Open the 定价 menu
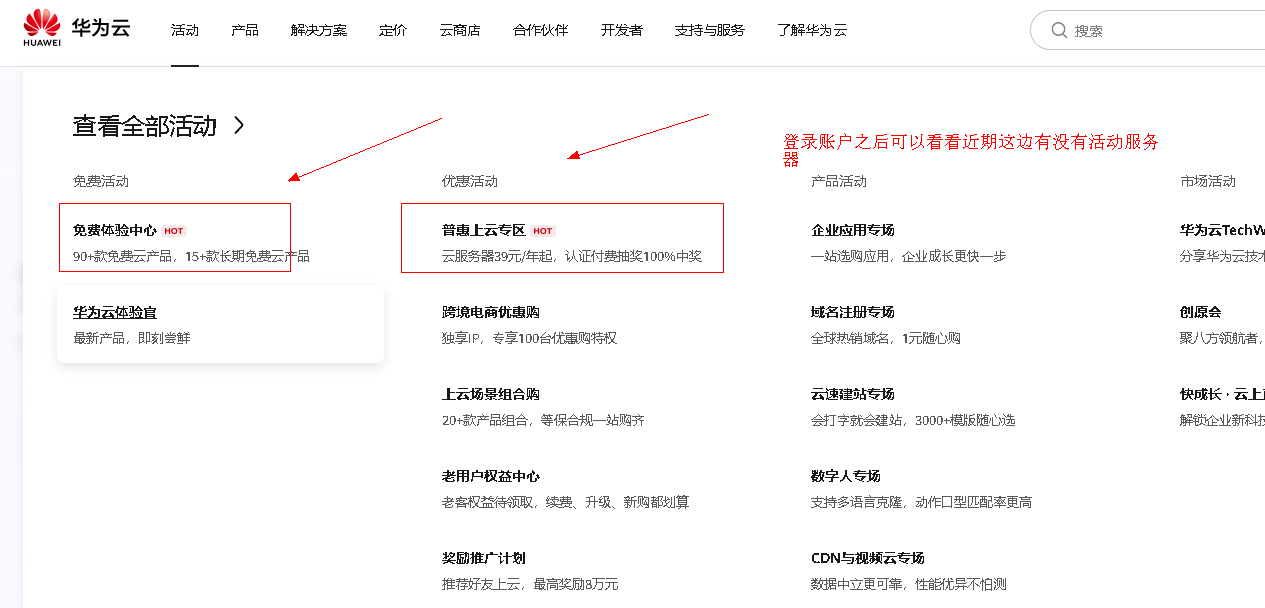Screen dimensions: 1265x608 click(393, 30)
